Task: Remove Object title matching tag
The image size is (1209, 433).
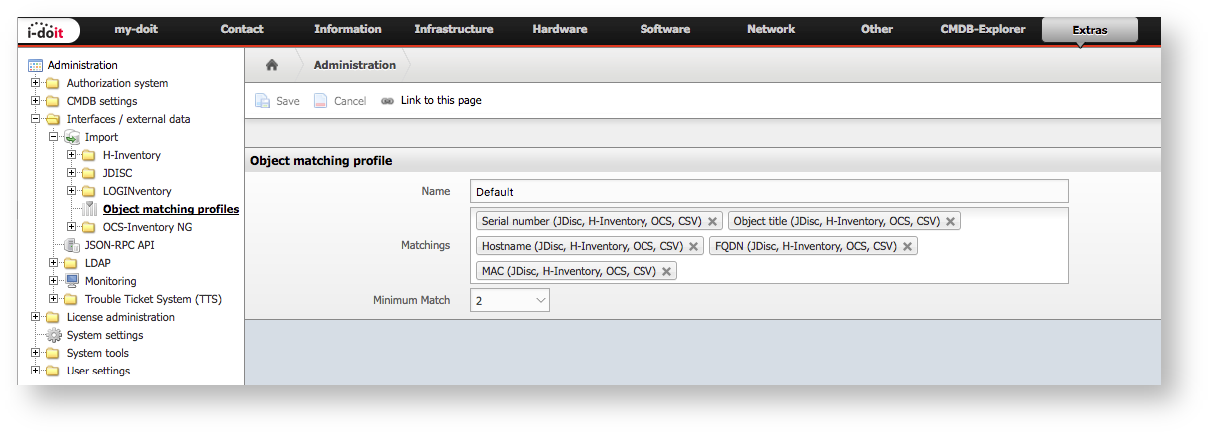Action: [950, 221]
